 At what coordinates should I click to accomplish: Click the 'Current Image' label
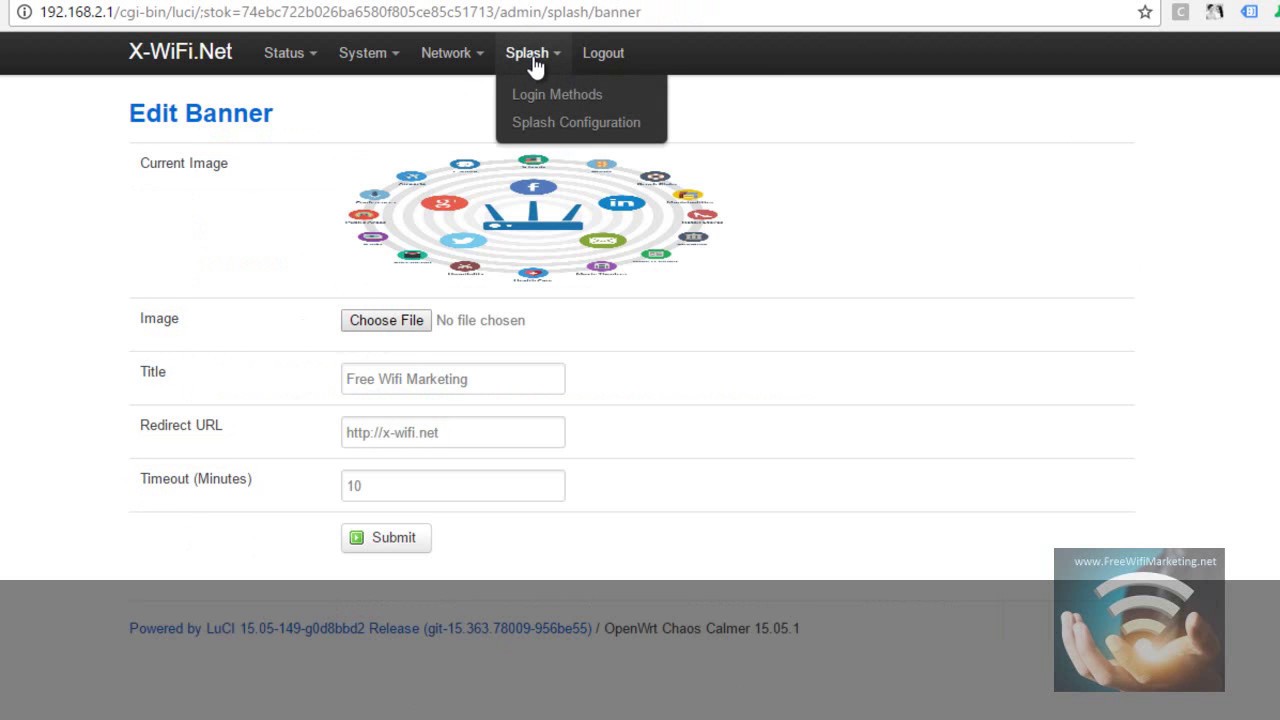pyautogui.click(x=184, y=163)
